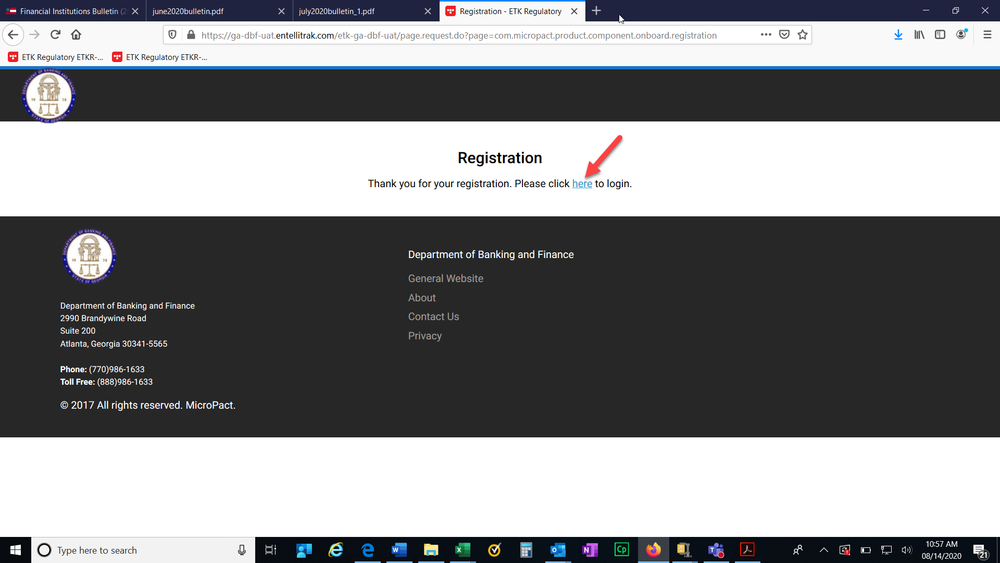Open Microsoft Word from the taskbar
This screenshot has width=1000, height=563.
[x=399, y=550]
